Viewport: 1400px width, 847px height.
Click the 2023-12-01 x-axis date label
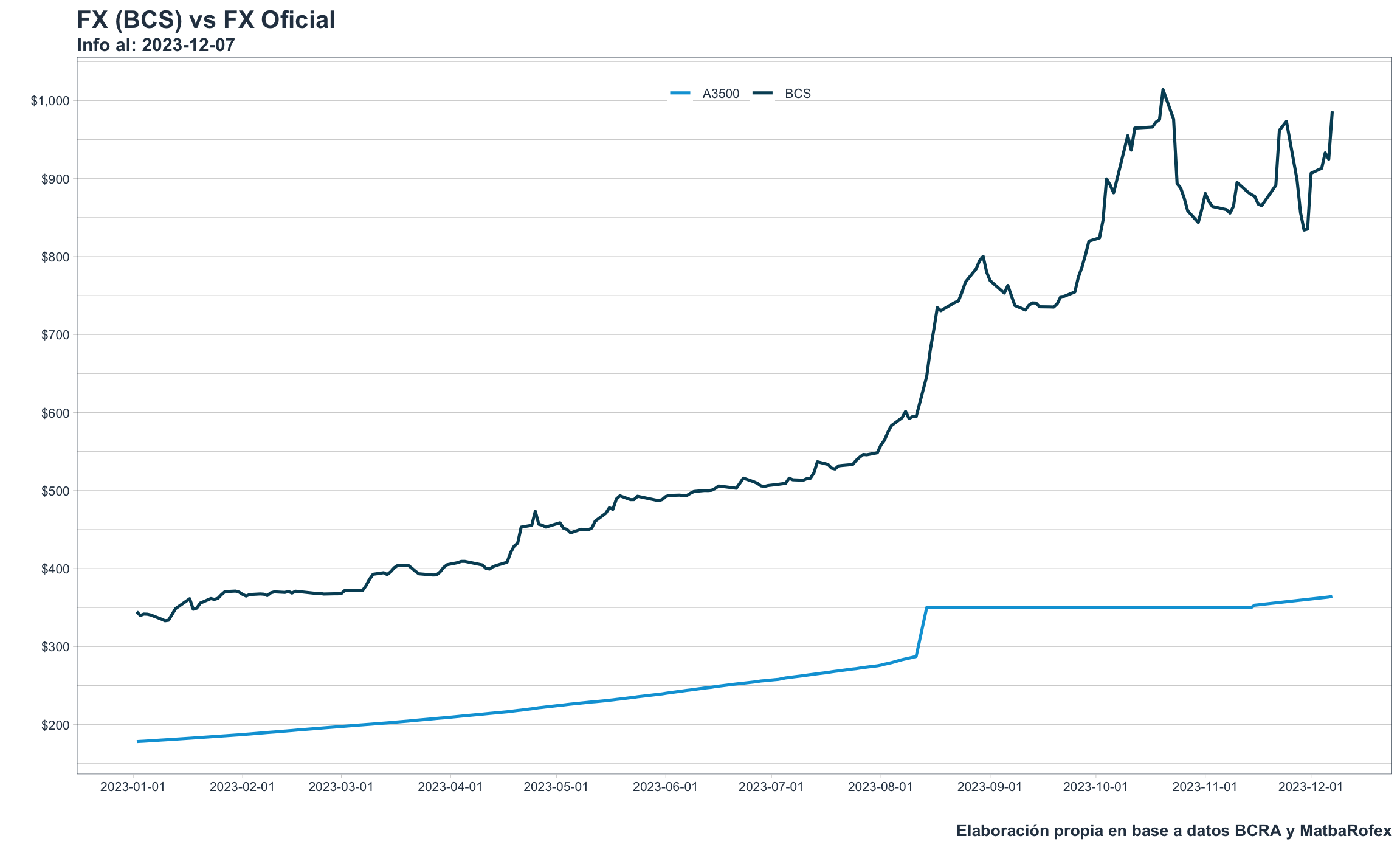(x=1311, y=787)
